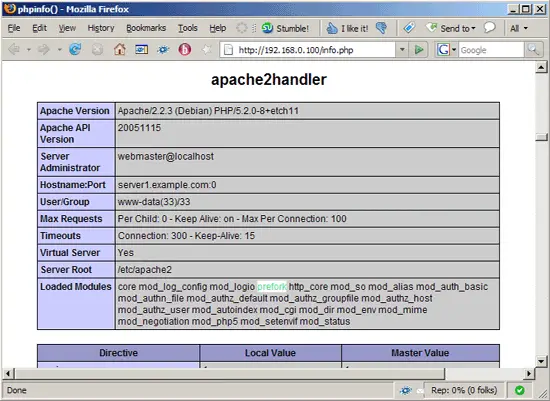Click the Google search input field
This screenshot has height=401, width=550.
pos(491,50)
